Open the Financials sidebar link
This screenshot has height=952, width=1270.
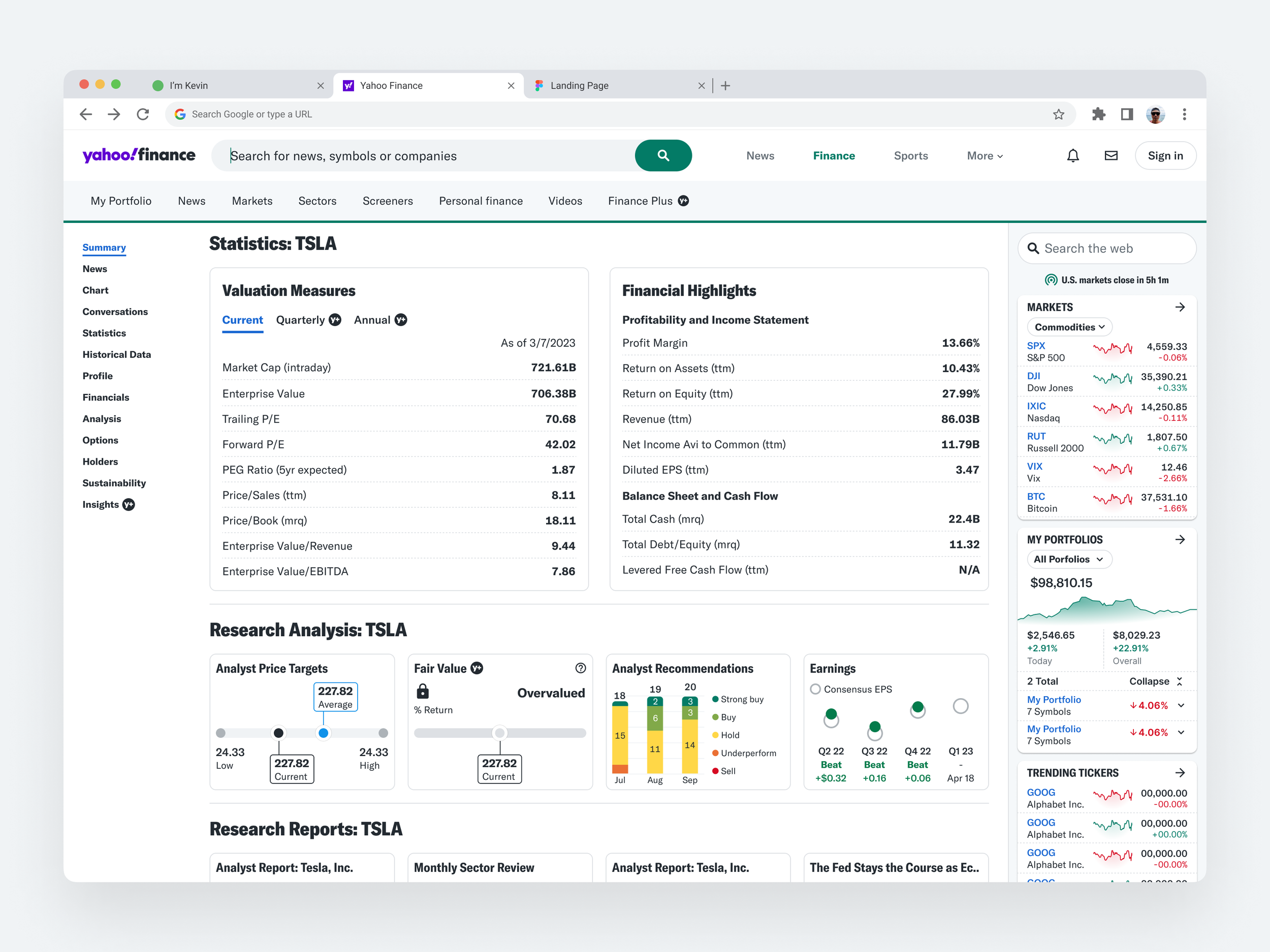click(106, 397)
